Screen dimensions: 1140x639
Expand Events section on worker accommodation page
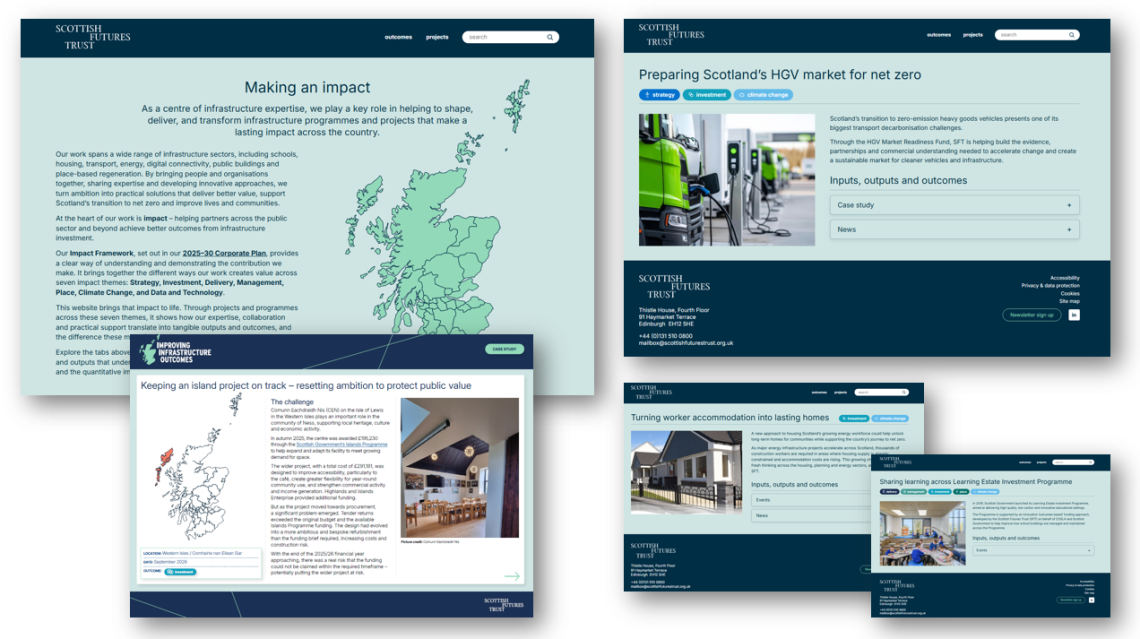(812, 500)
